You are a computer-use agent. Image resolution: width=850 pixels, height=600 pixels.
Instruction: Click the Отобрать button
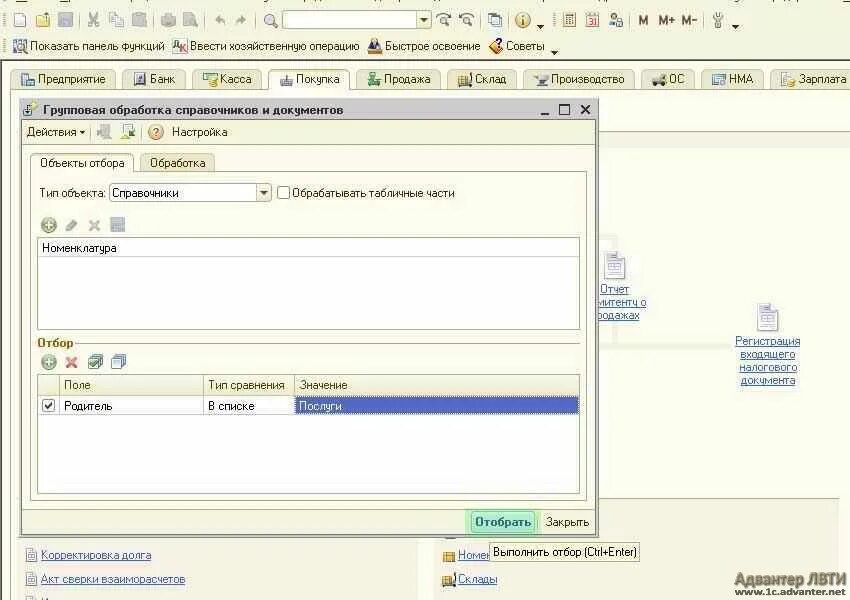(503, 522)
